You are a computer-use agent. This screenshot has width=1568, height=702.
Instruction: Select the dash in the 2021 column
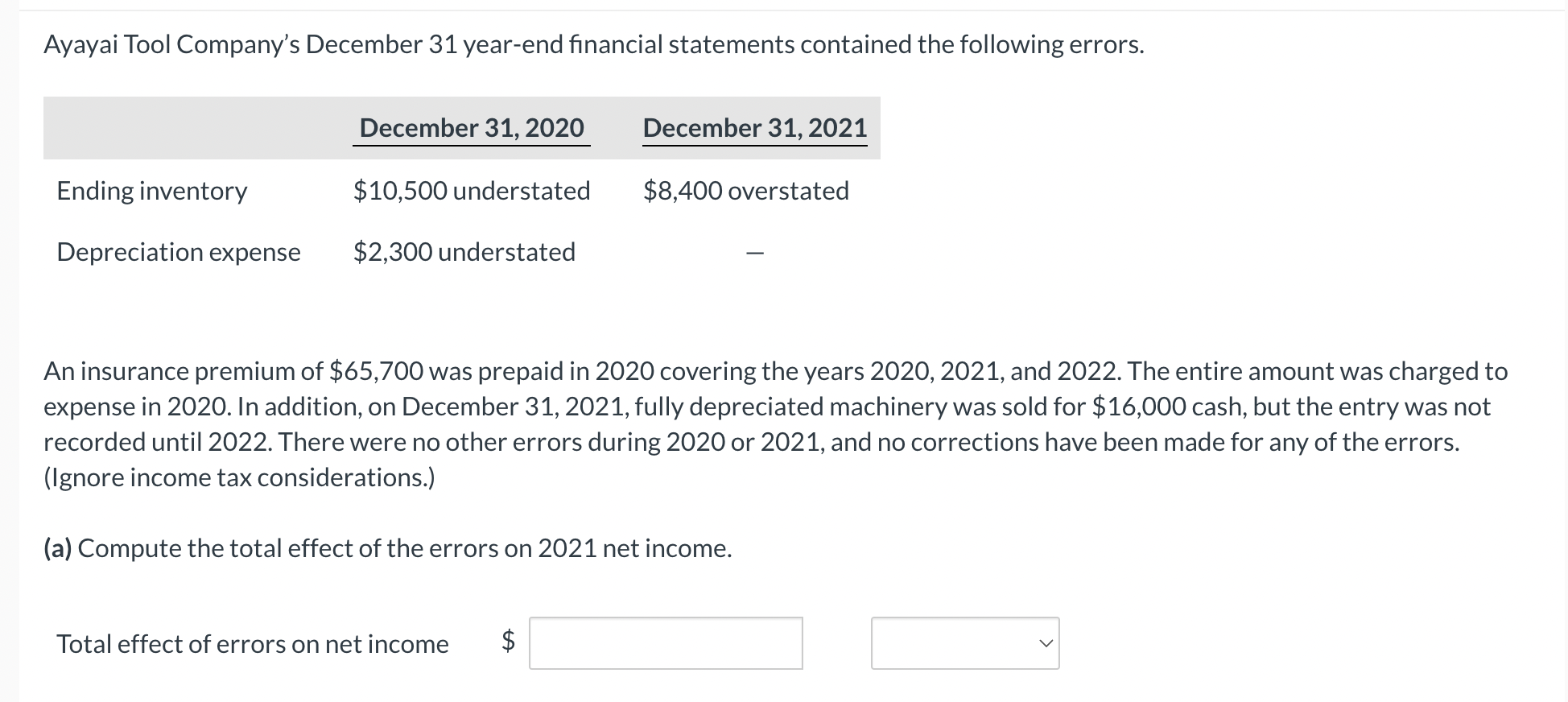(x=754, y=252)
